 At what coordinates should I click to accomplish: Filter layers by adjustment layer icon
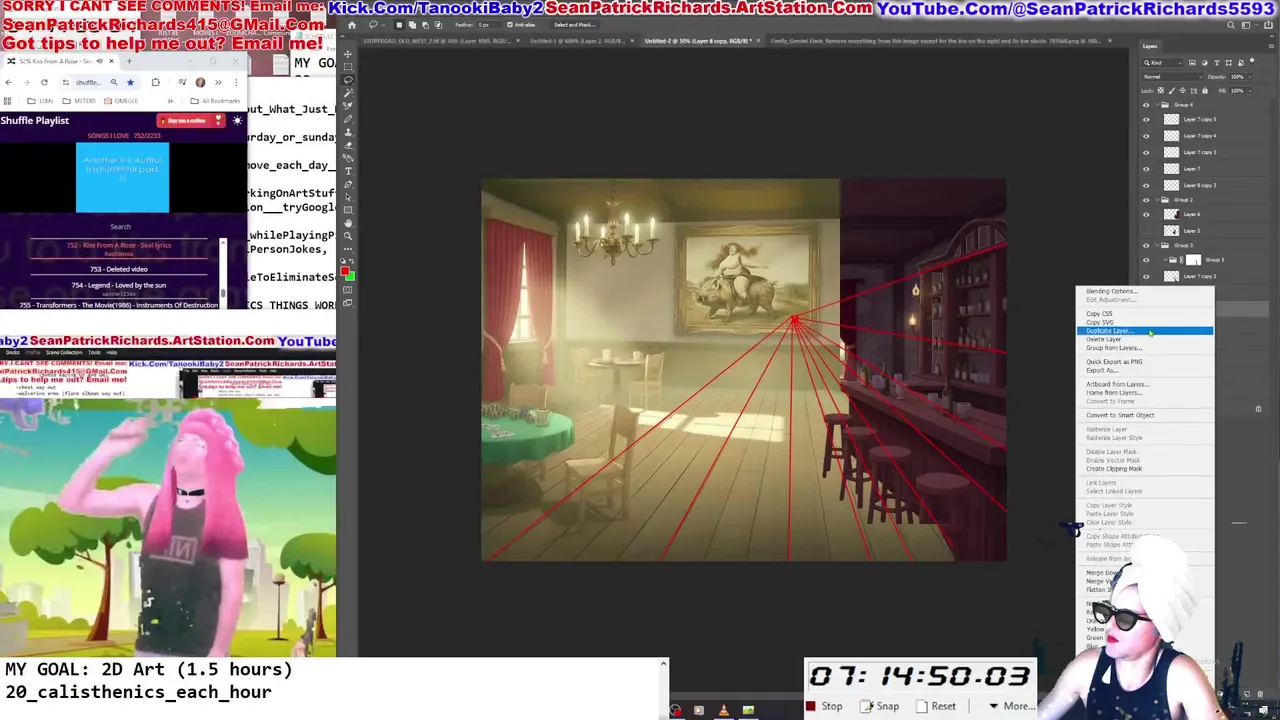click(x=1205, y=63)
